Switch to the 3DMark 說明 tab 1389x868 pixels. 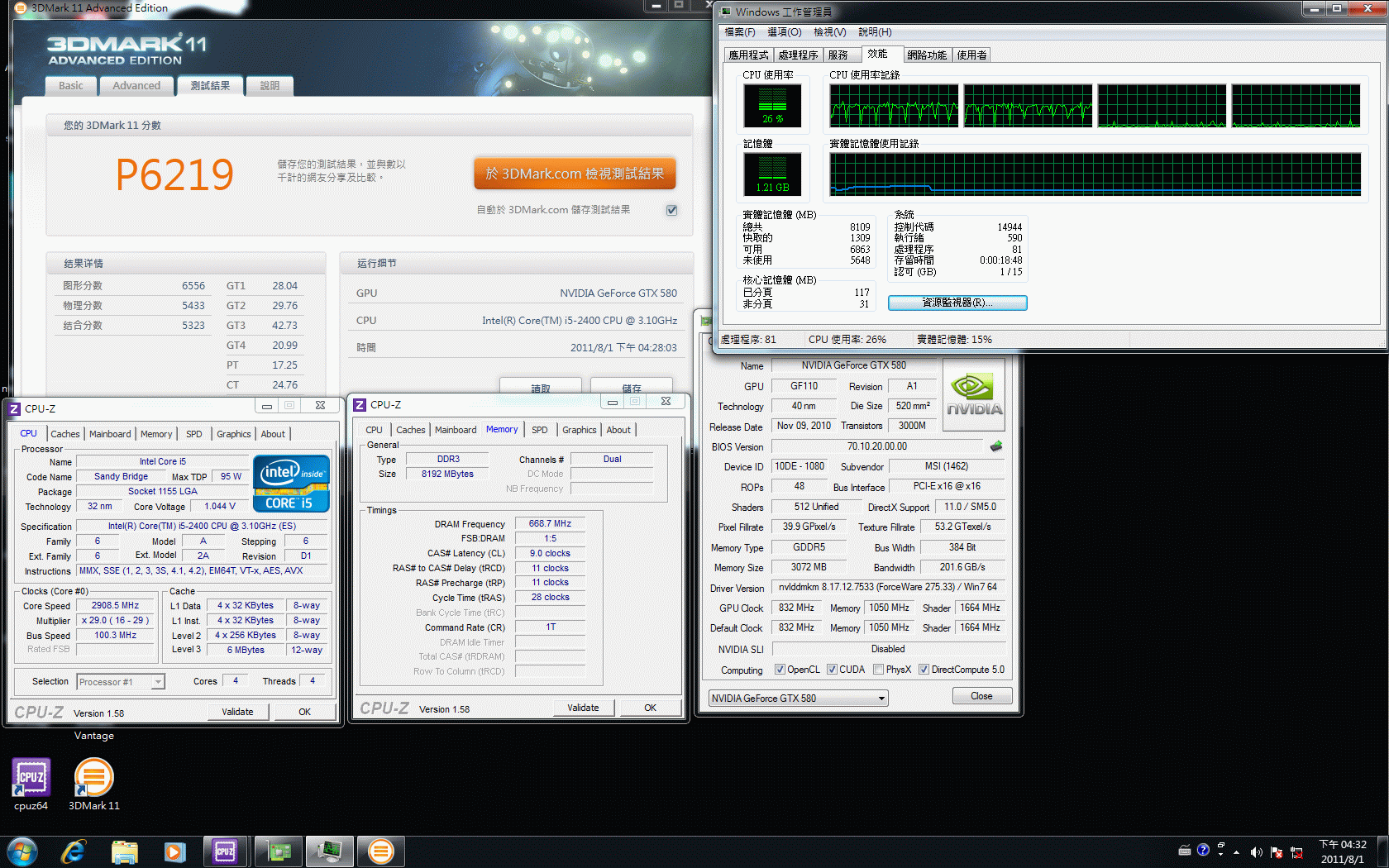(270, 86)
